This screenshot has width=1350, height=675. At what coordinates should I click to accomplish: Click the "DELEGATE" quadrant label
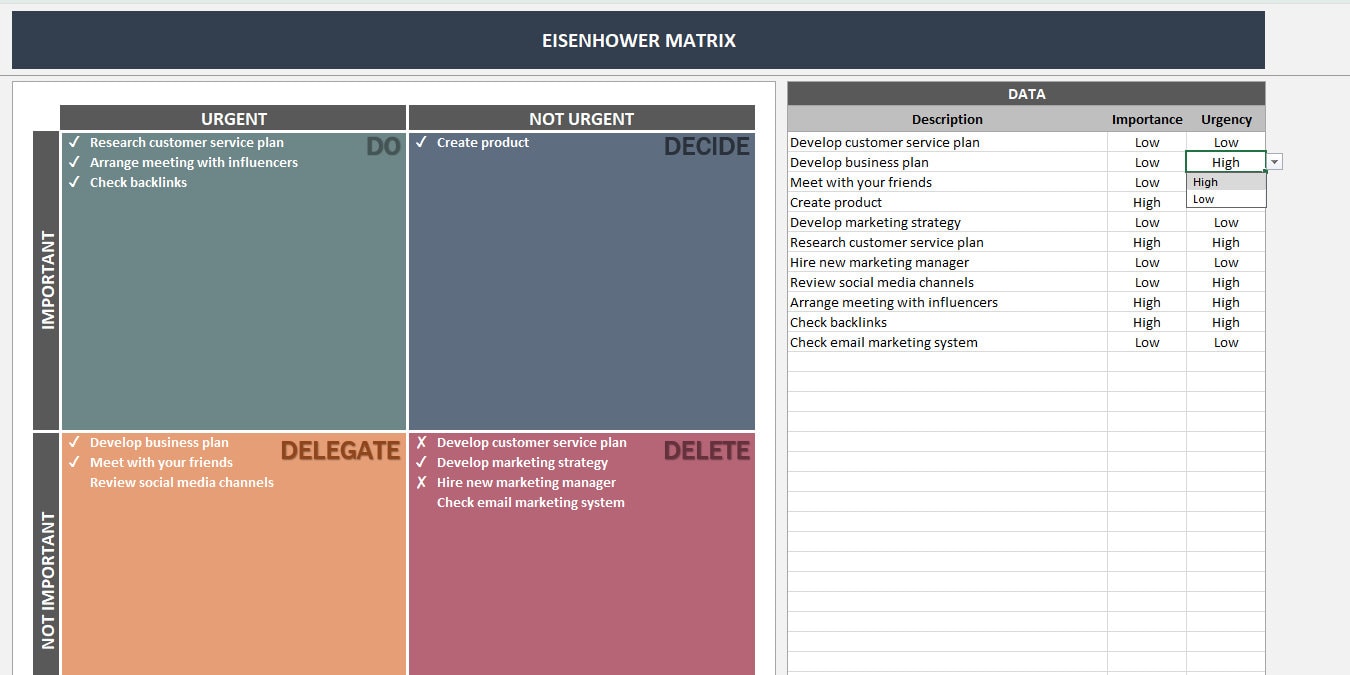click(341, 451)
